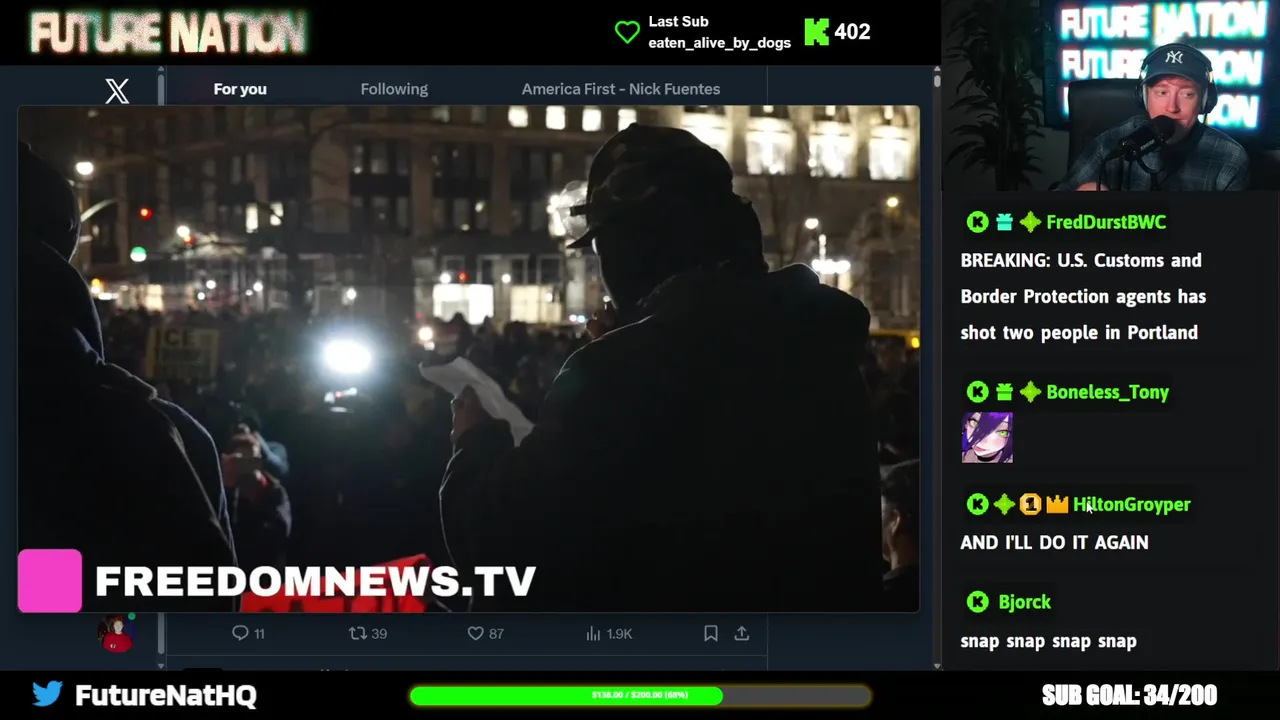1280x720 pixels.
Task: Click the Kick badge beside Bjorck
Action: [977, 602]
